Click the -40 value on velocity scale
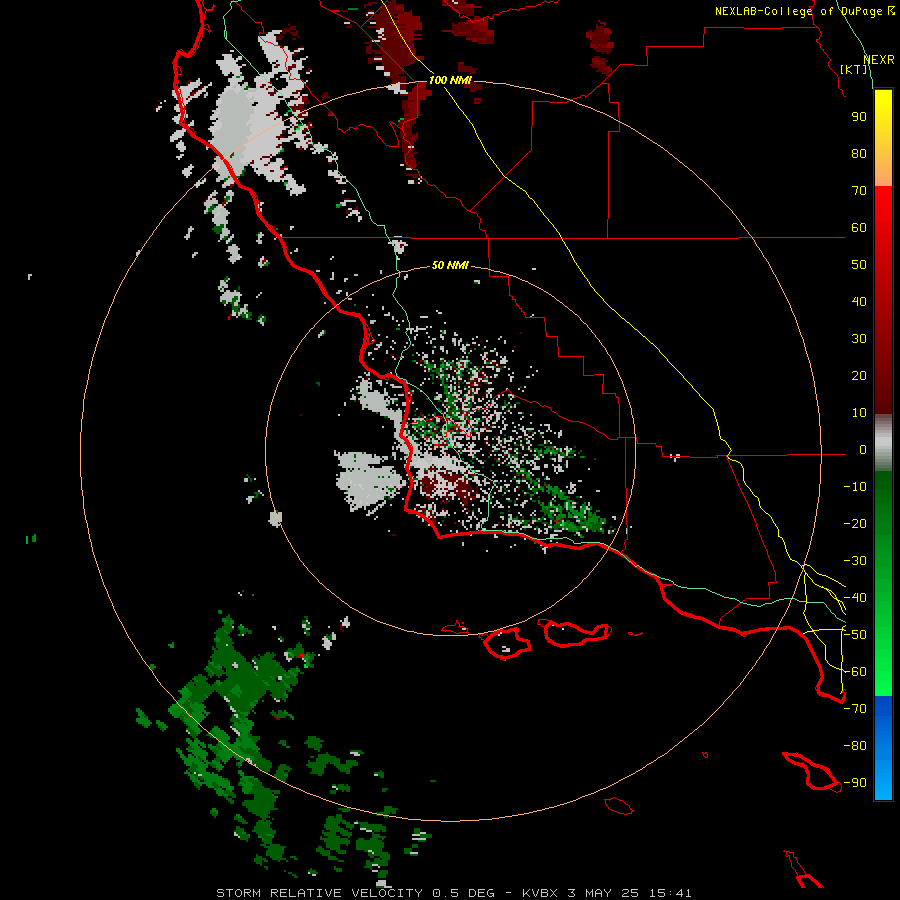The height and width of the screenshot is (900, 900). tap(855, 598)
